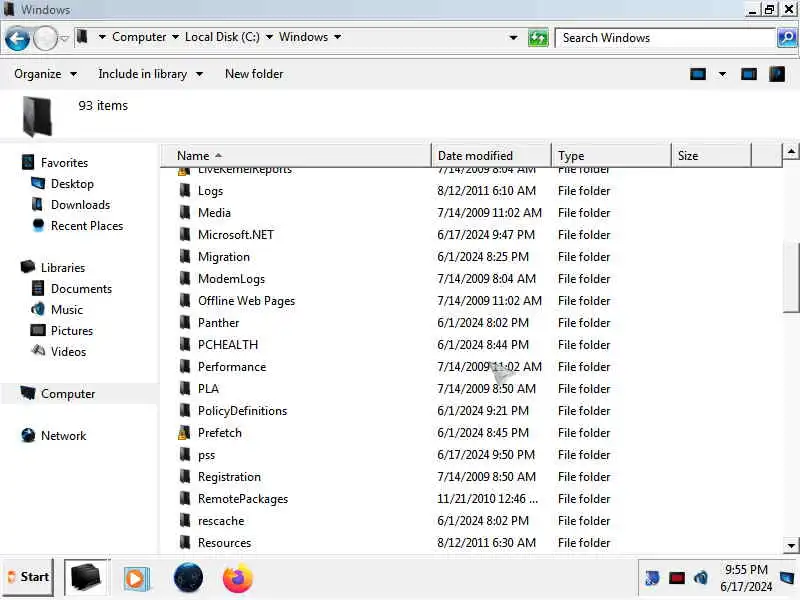Sort by Type column header

611,156
